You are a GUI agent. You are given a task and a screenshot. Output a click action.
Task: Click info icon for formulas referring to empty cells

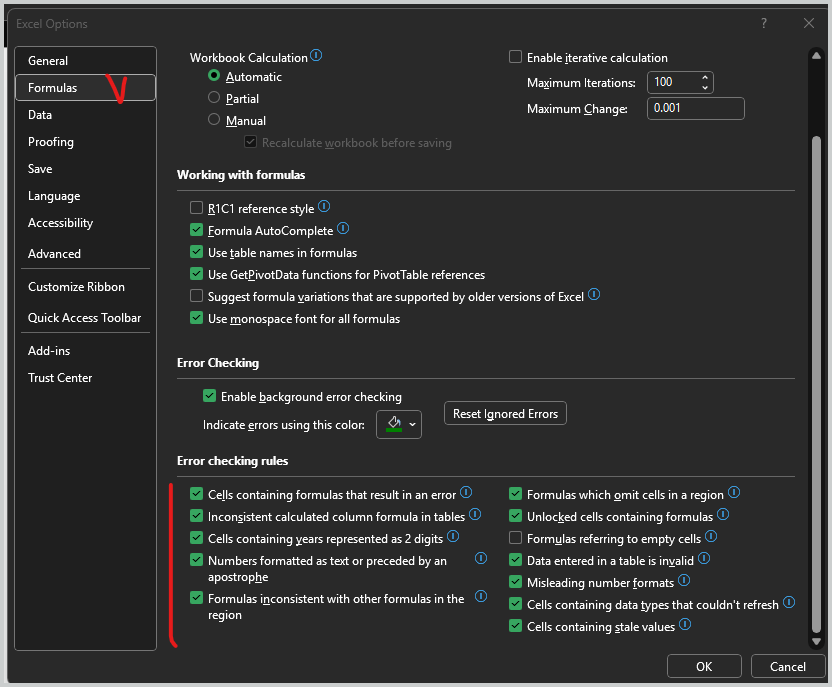[711, 536]
